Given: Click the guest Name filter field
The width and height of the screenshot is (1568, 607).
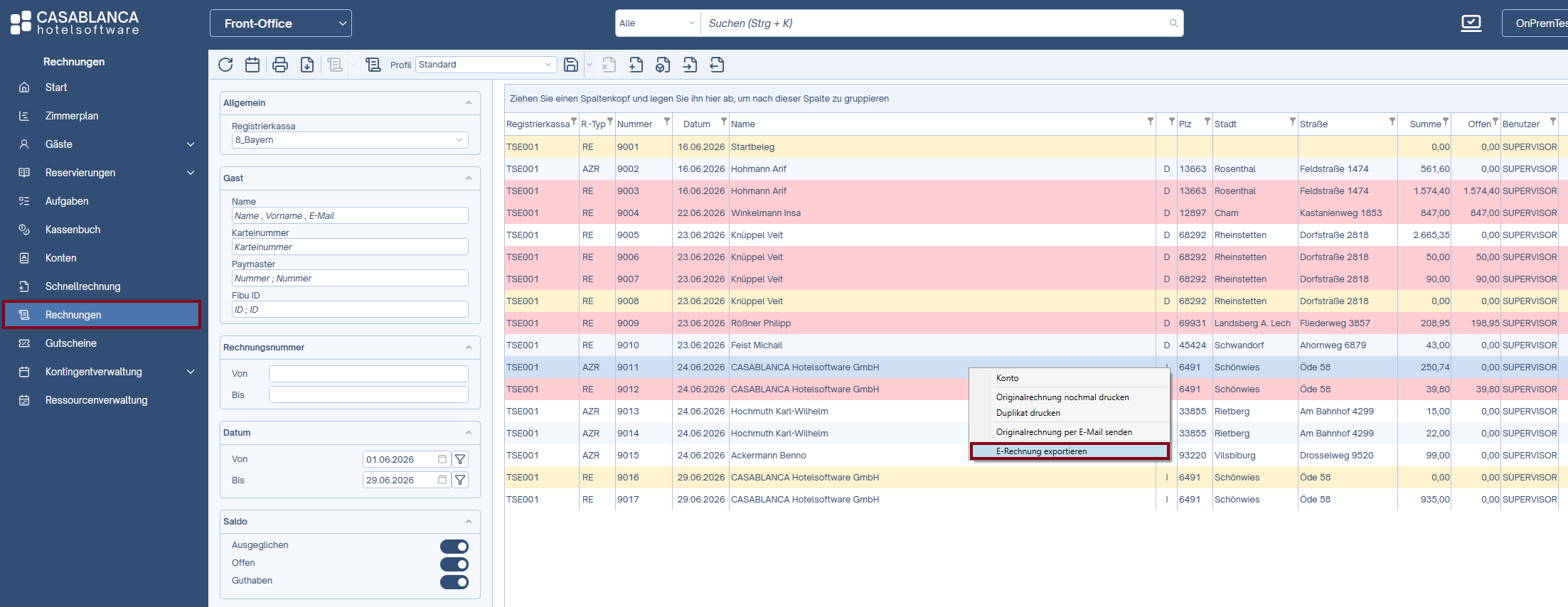Looking at the screenshot, I should [350, 215].
